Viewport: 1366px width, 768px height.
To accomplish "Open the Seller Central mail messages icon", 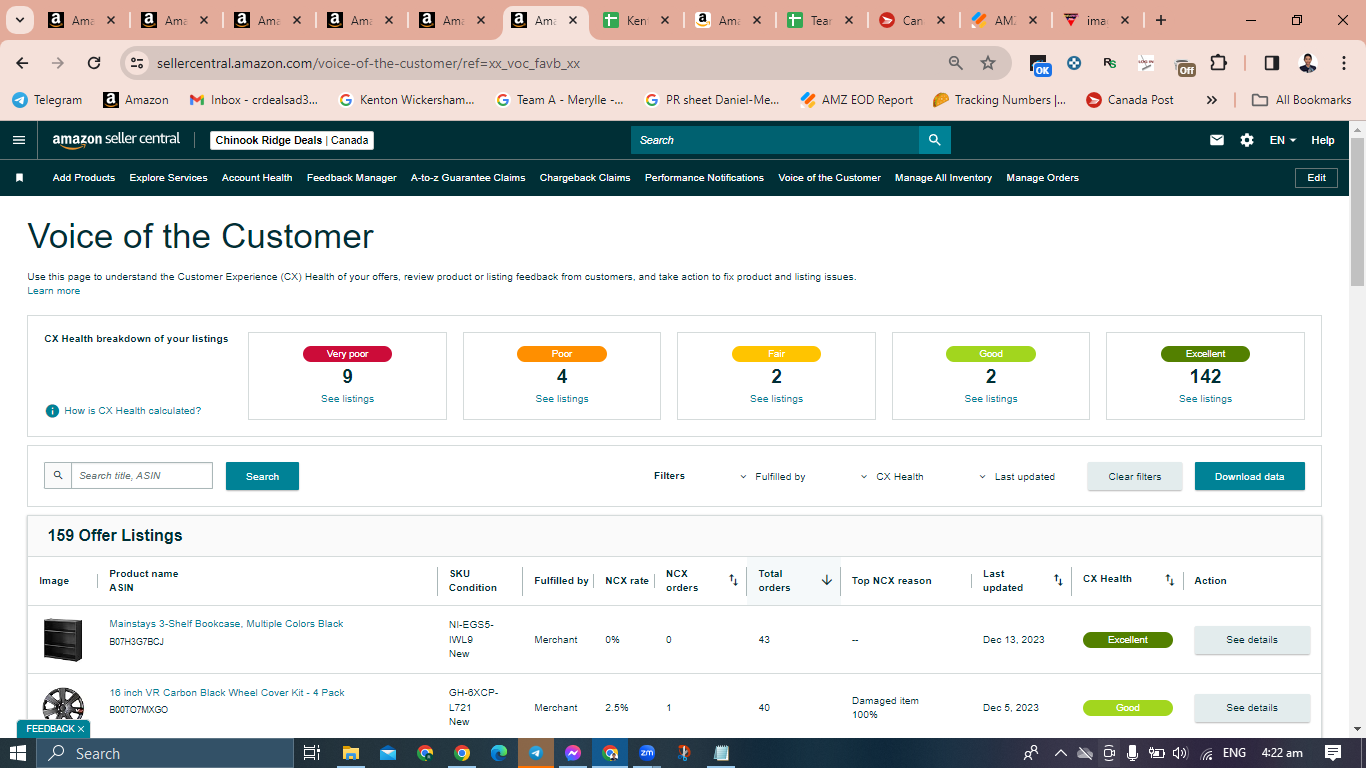I will pyautogui.click(x=1217, y=140).
